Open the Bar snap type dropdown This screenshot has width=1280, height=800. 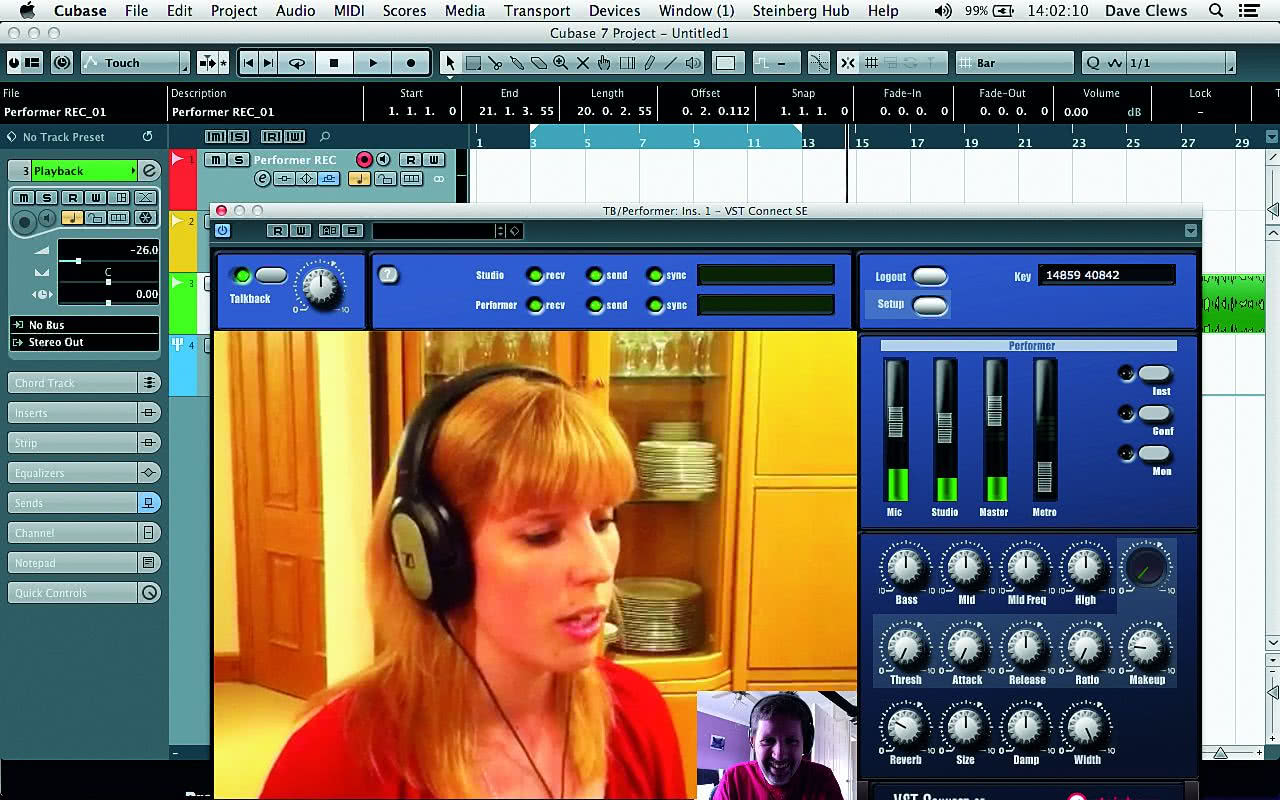[1015, 63]
